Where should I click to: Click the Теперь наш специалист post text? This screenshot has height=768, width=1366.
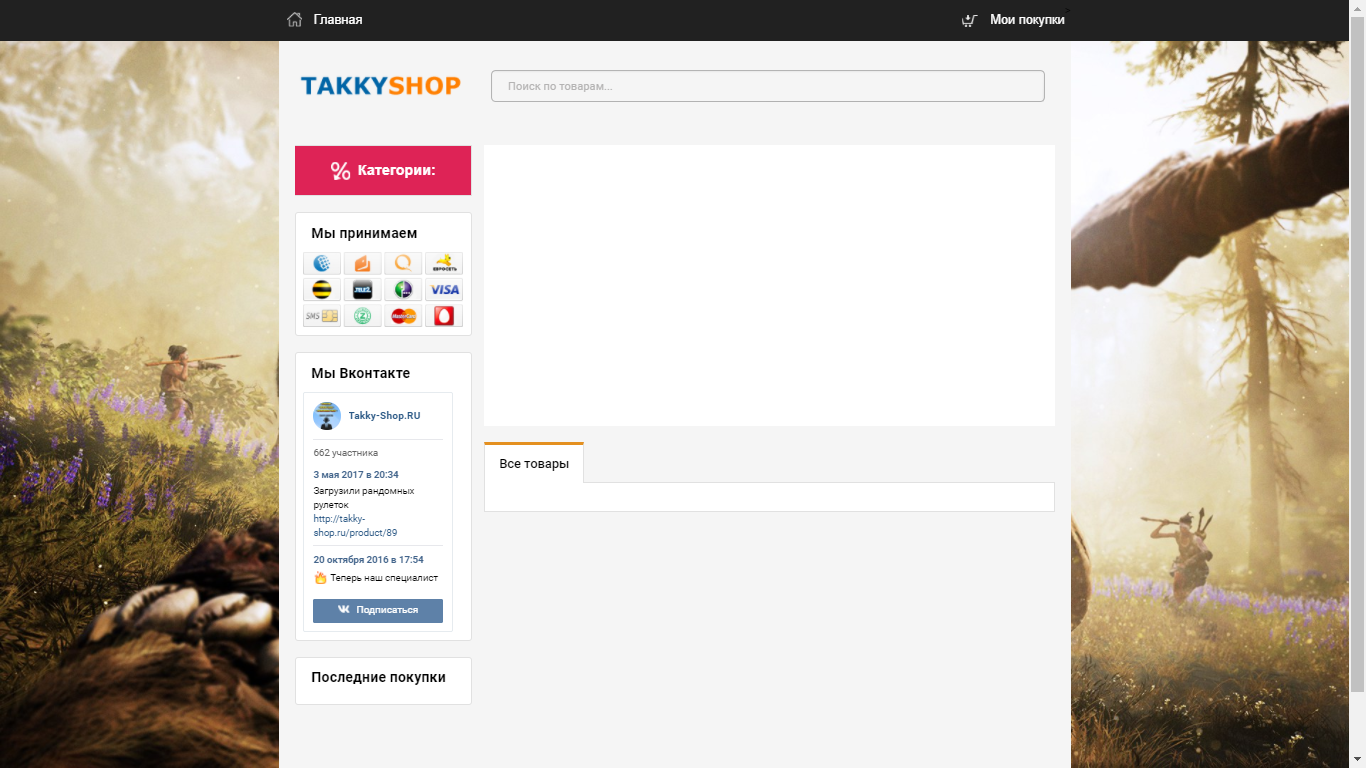click(x=384, y=578)
